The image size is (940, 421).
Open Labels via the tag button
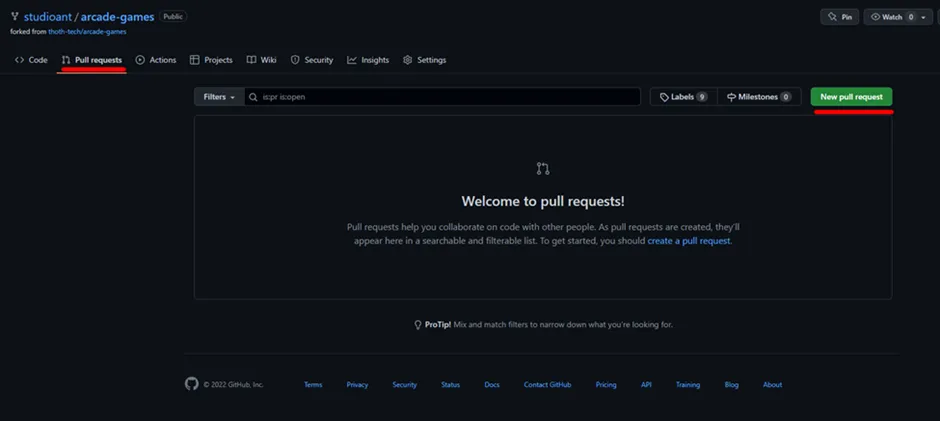point(683,97)
